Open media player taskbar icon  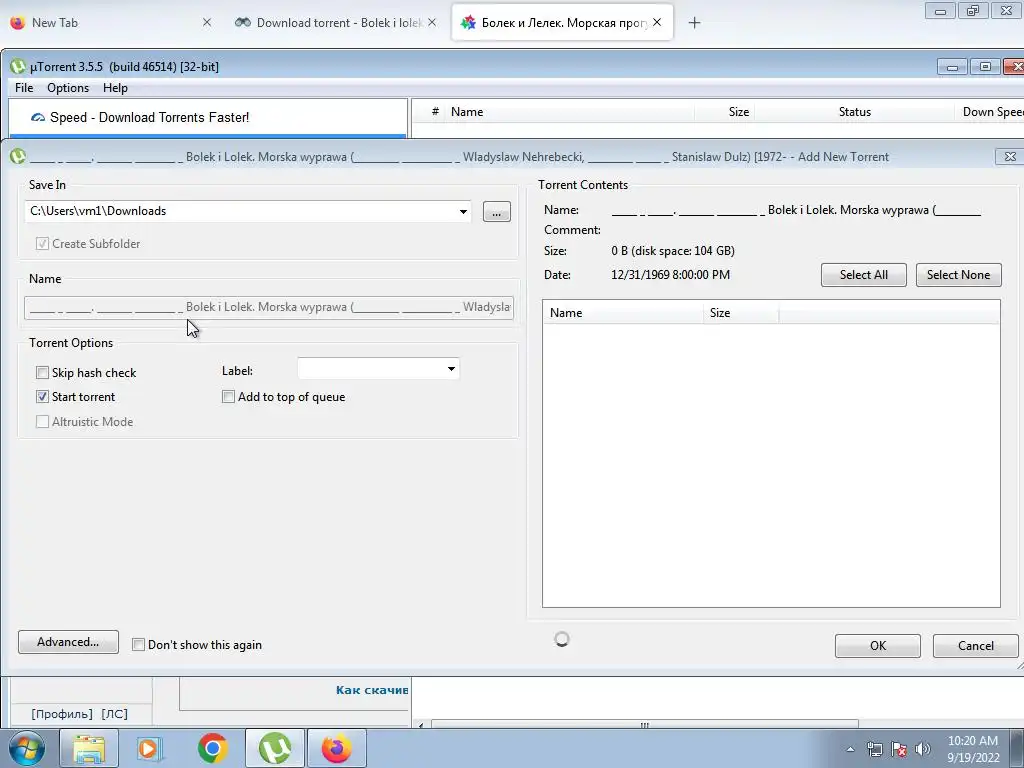click(150, 749)
